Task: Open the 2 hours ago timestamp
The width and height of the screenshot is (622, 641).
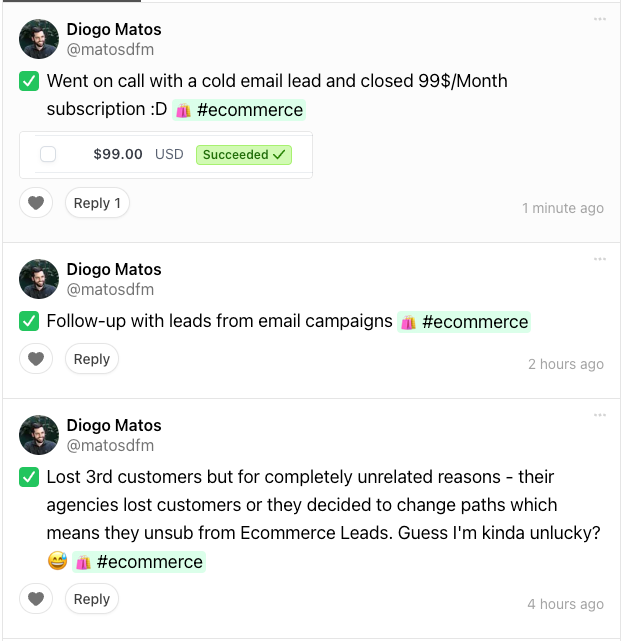Action: [x=565, y=364]
